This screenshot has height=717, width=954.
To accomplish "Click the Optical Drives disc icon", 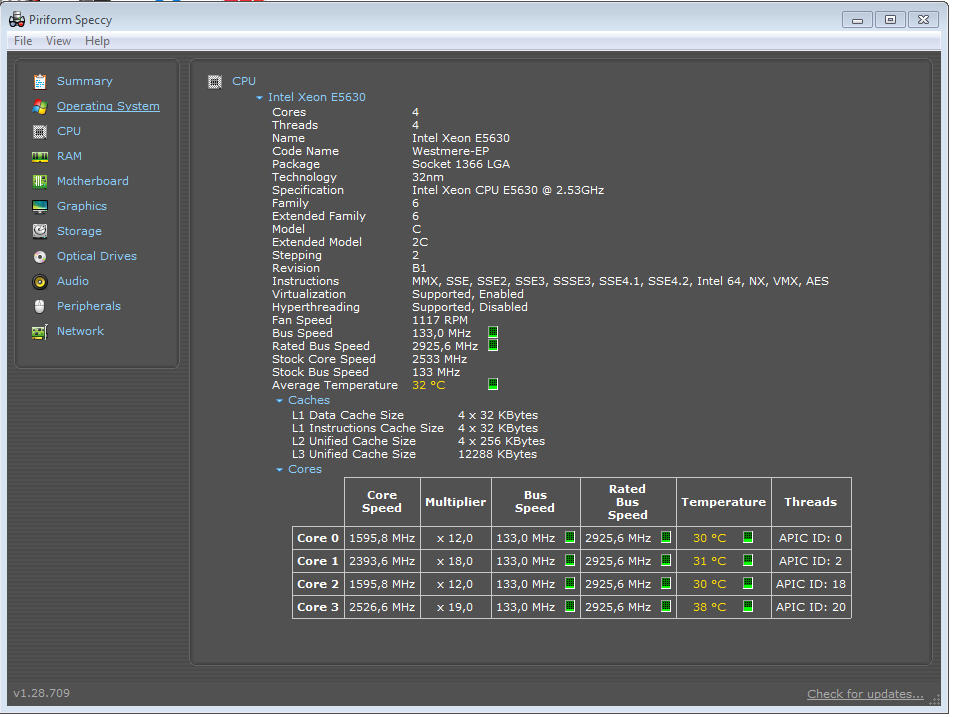I will point(40,257).
